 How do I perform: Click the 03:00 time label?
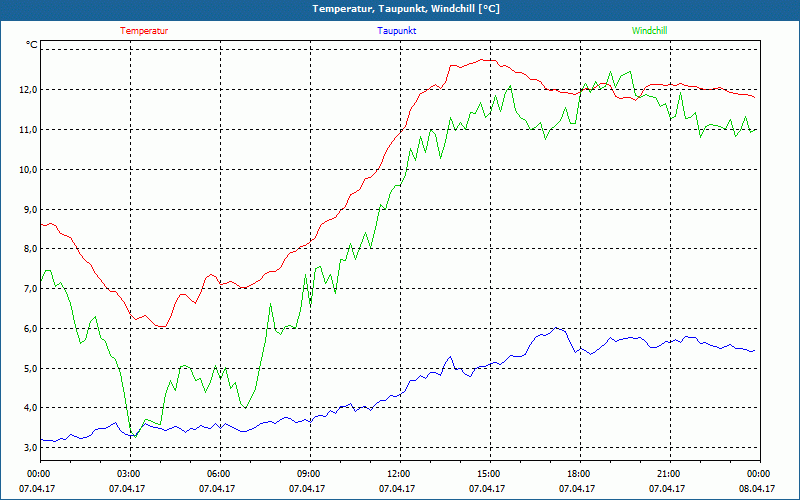click(x=130, y=473)
